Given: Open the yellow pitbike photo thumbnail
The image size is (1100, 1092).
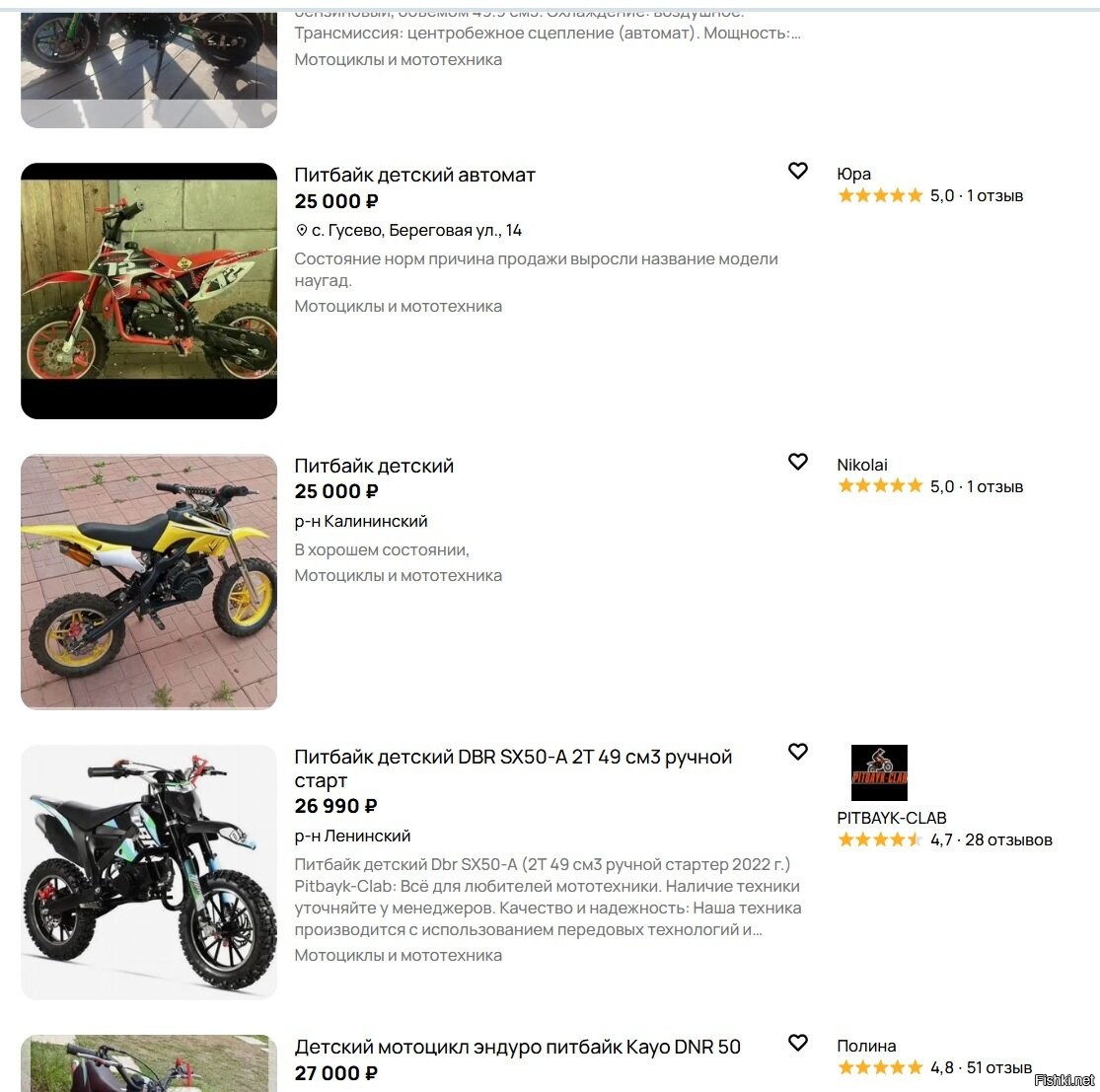Looking at the screenshot, I should tap(149, 582).
